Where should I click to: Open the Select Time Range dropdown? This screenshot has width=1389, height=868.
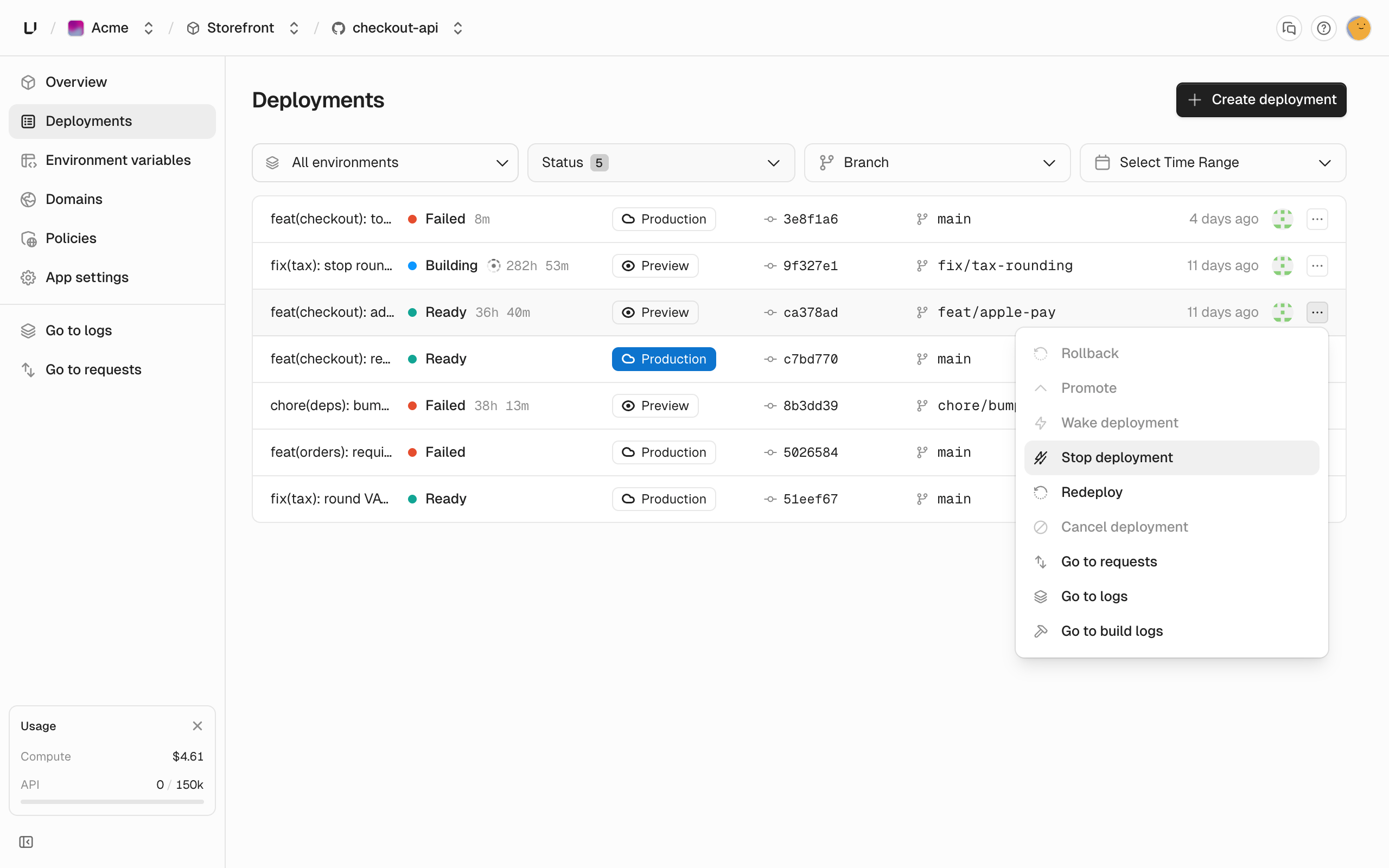[x=1213, y=162]
